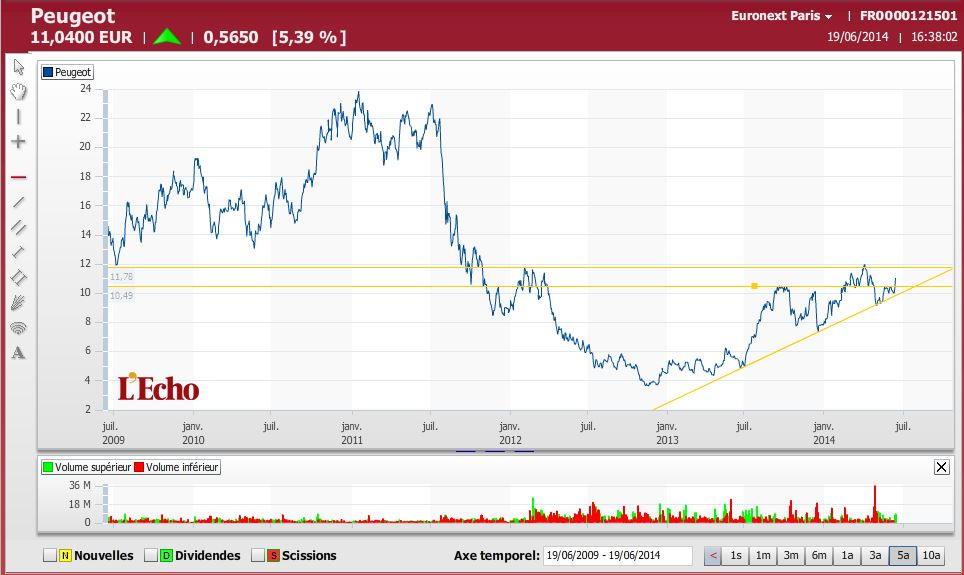Select the text annotation tool
The image size is (964, 575).
coord(18,353)
